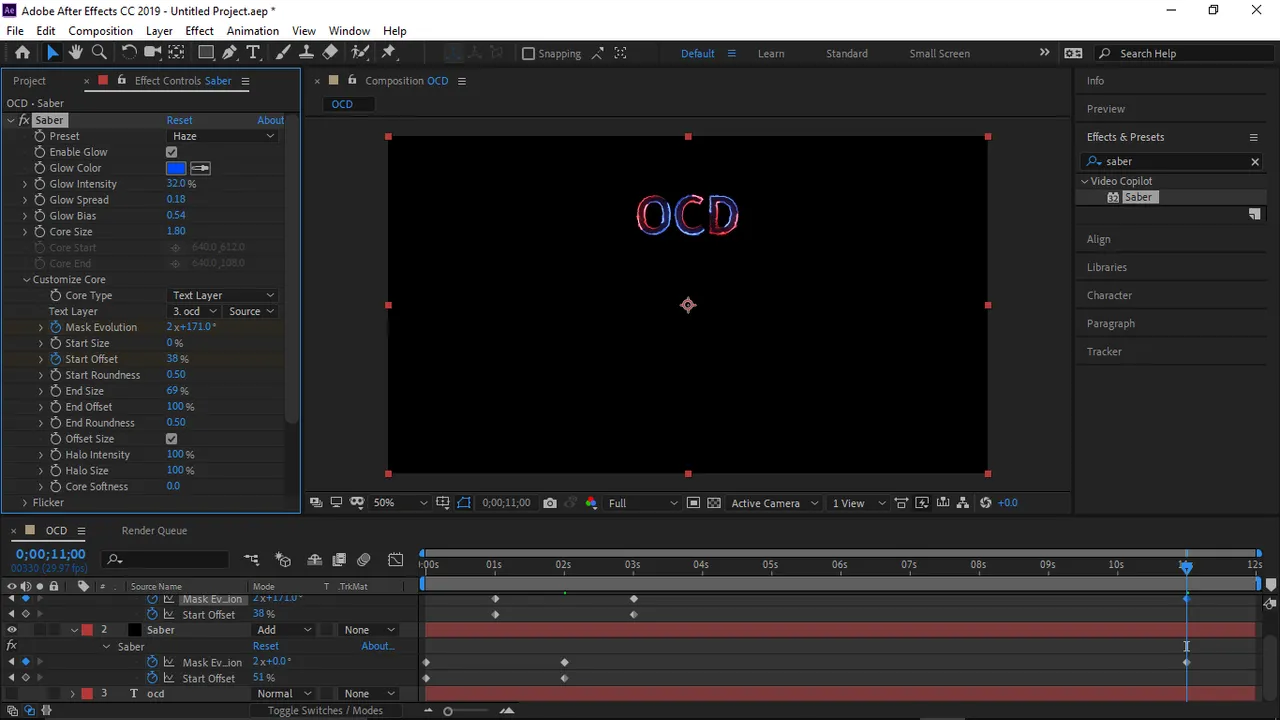This screenshot has width=1280, height=720.
Task: Open the Composition menu
Action: click(x=100, y=31)
